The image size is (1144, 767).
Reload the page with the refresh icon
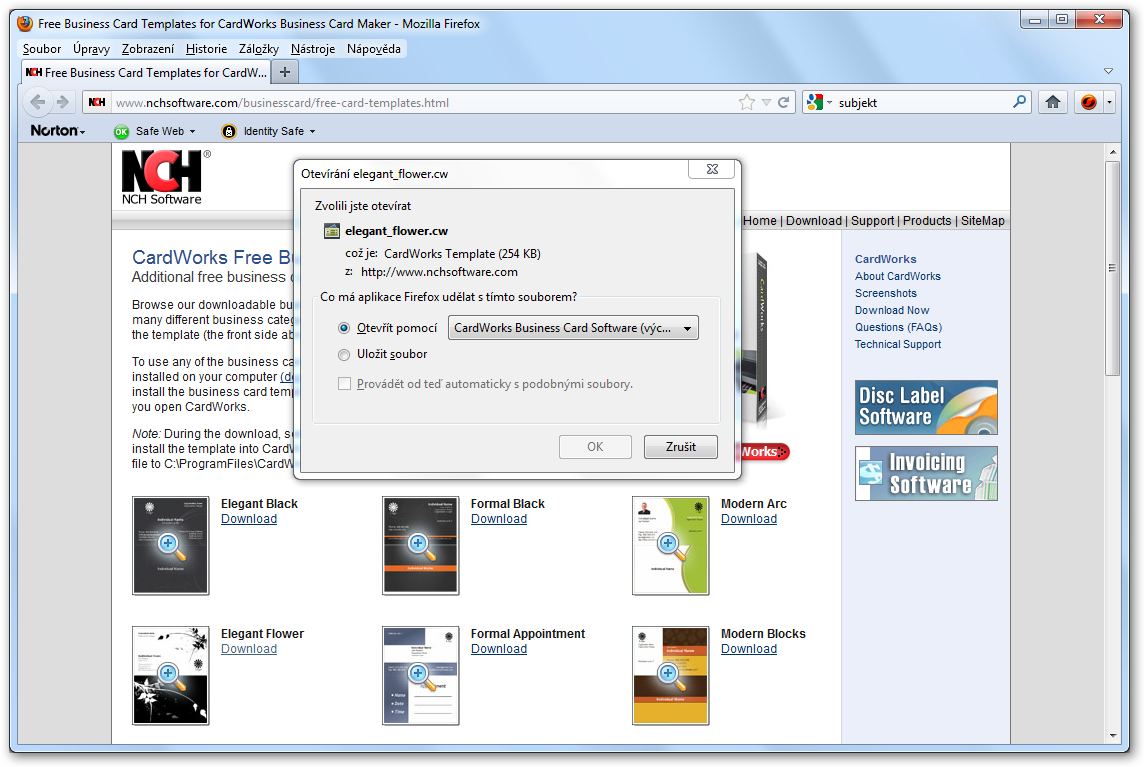tap(784, 102)
